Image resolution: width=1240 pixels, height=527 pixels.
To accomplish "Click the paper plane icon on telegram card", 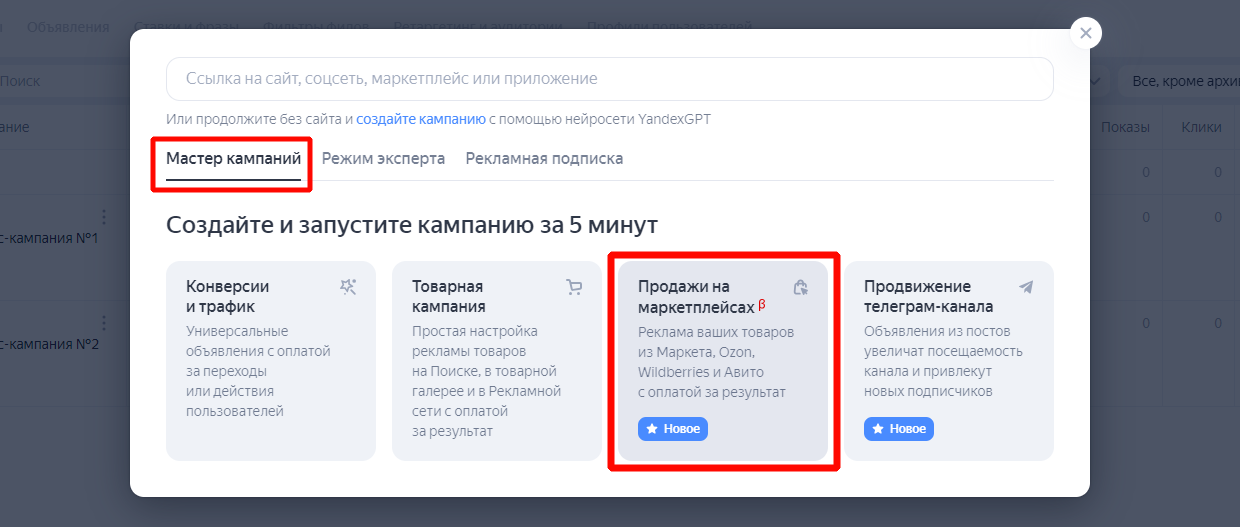I will (x=1026, y=287).
